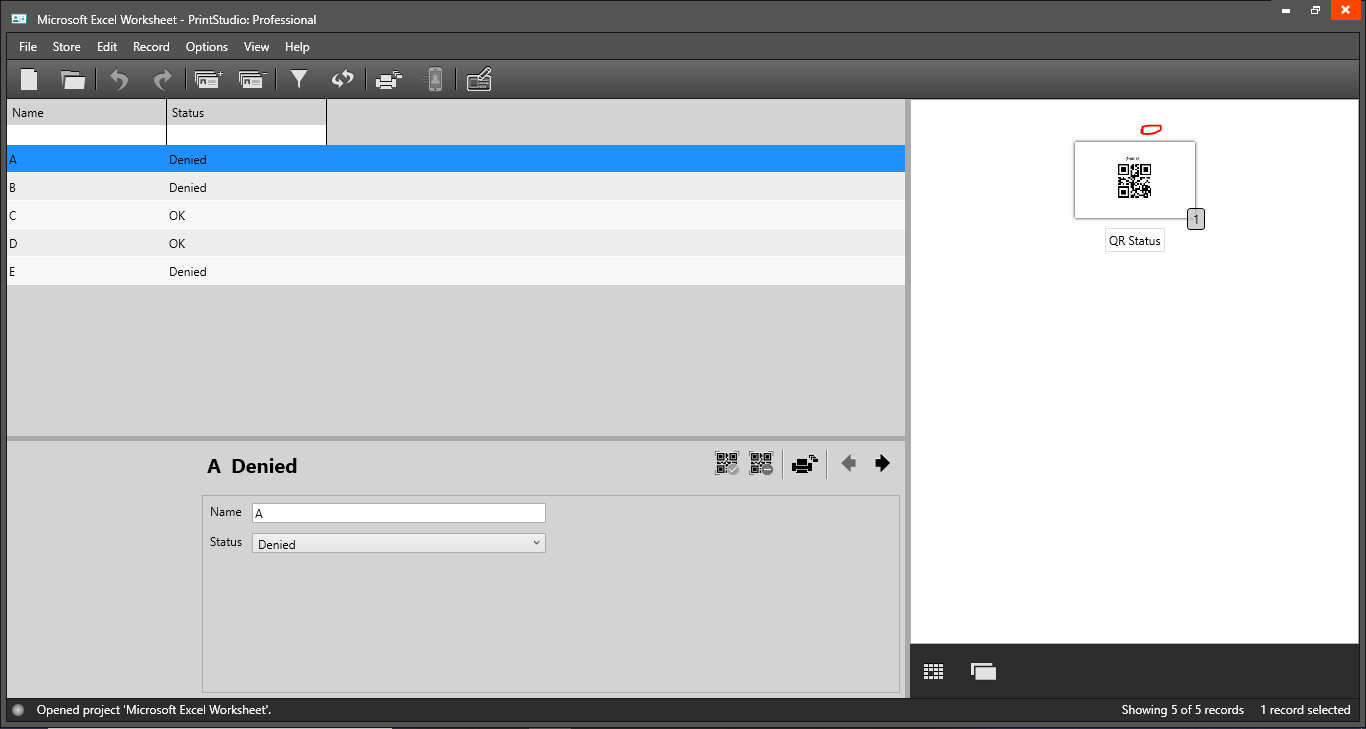This screenshot has width=1366, height=729.
Task: Add a record with the Add Record icon
Action: [208, 79]
